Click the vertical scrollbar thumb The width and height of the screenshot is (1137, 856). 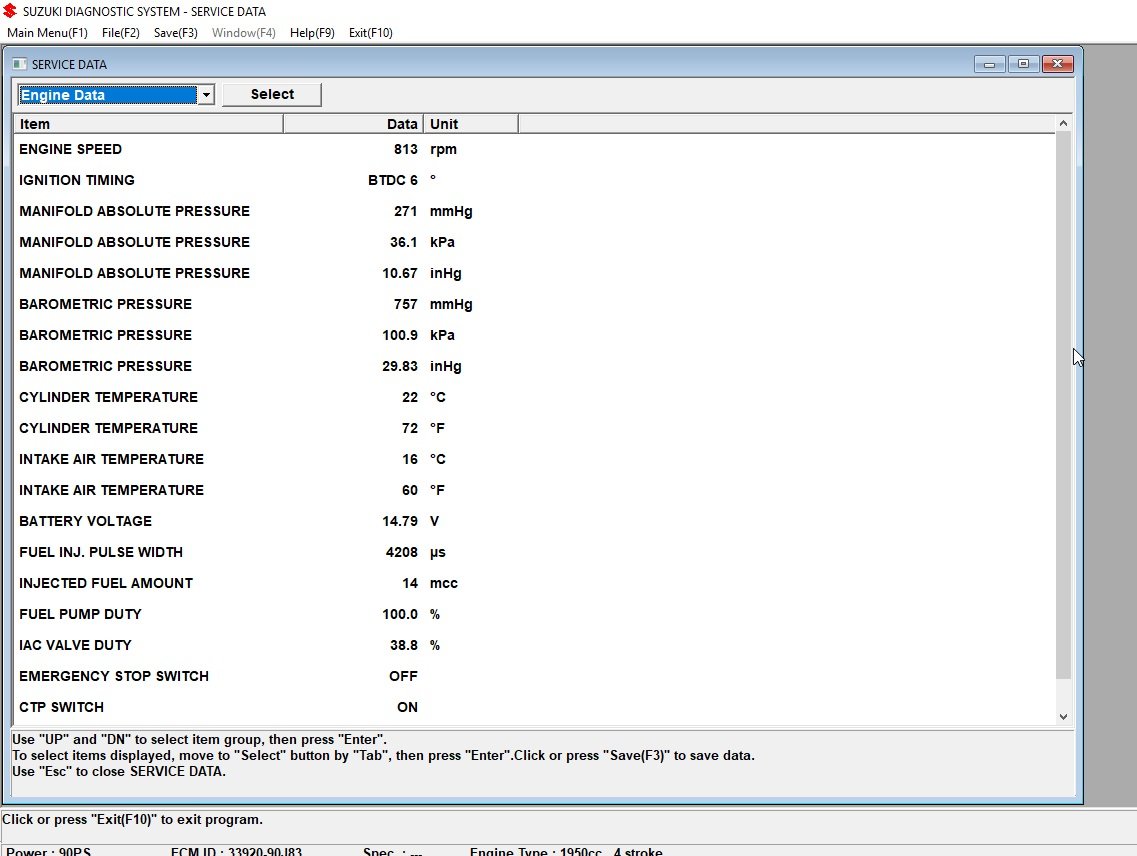coord(1063,406)
